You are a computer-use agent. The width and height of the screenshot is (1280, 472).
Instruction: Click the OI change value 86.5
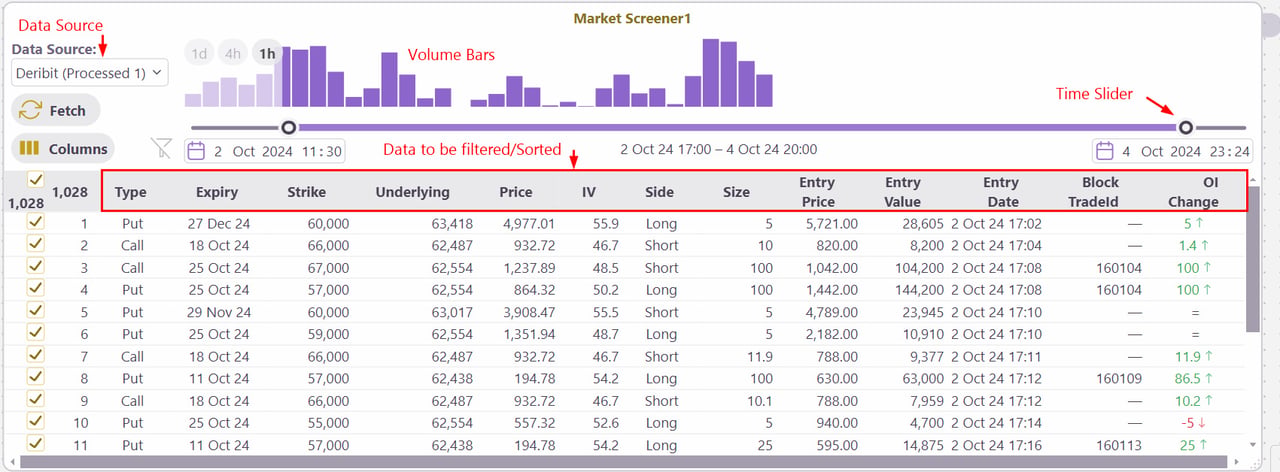tap(1188, 377)
